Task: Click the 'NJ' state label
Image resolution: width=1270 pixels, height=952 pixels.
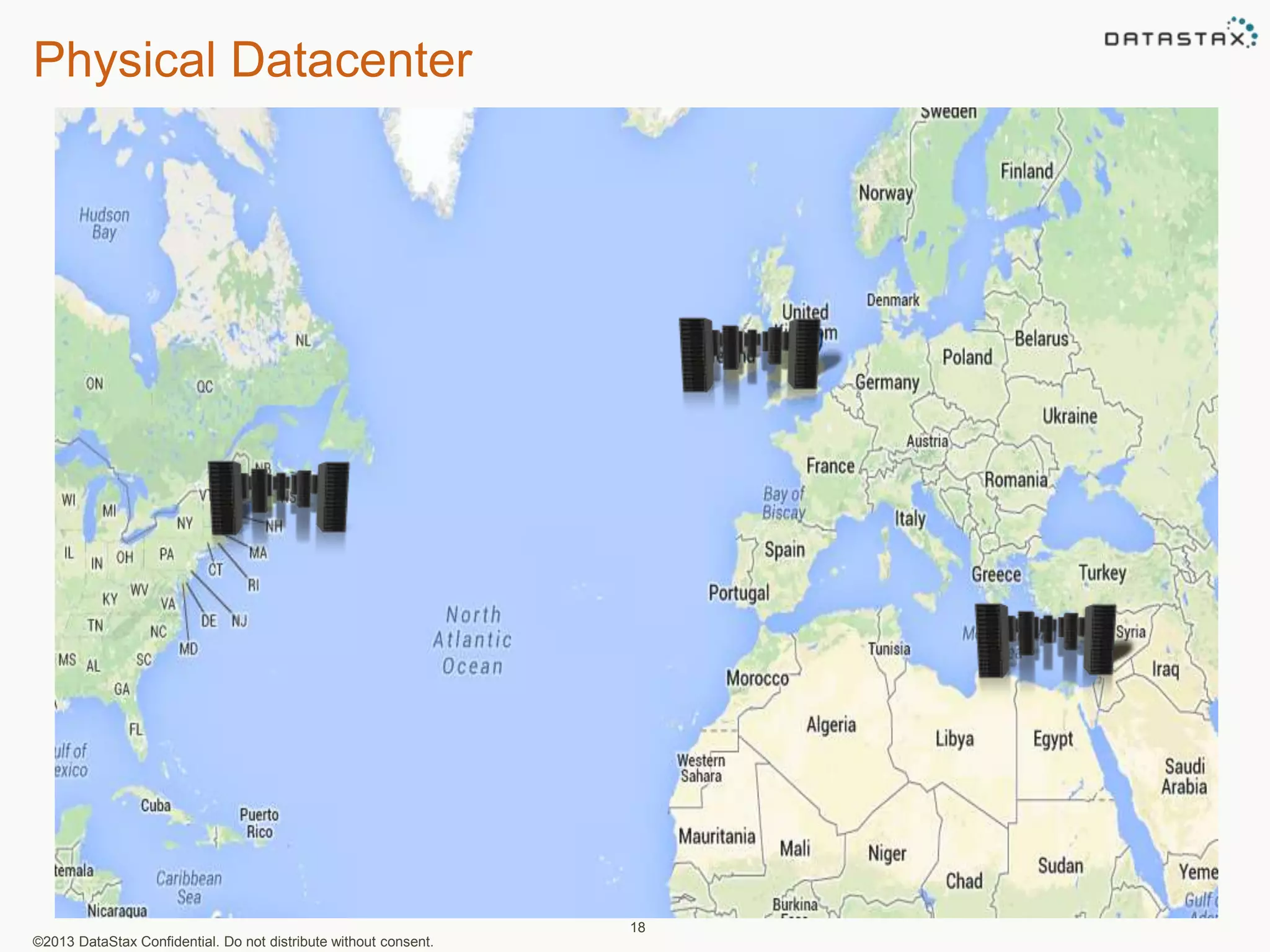Action: pos(239,620)
